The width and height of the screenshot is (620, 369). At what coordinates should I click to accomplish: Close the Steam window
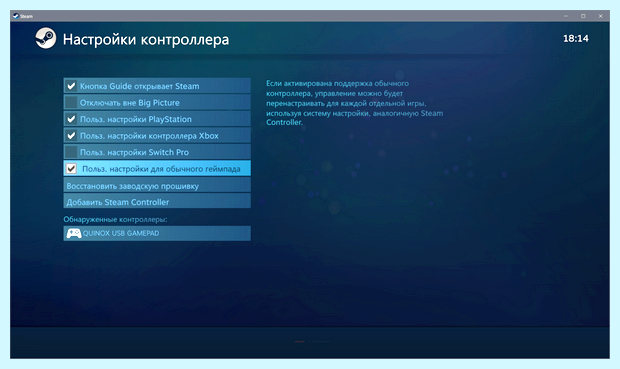click(600, 16)
